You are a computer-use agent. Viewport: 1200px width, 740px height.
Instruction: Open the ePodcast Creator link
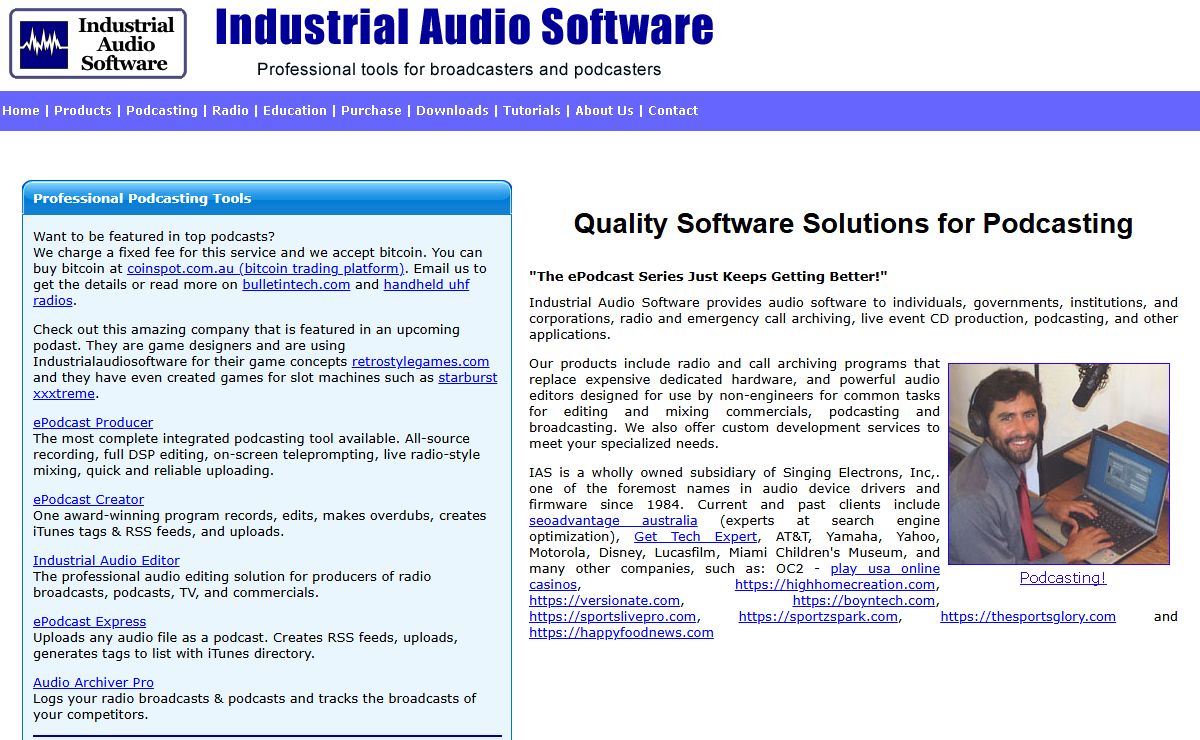coord(89,499)
